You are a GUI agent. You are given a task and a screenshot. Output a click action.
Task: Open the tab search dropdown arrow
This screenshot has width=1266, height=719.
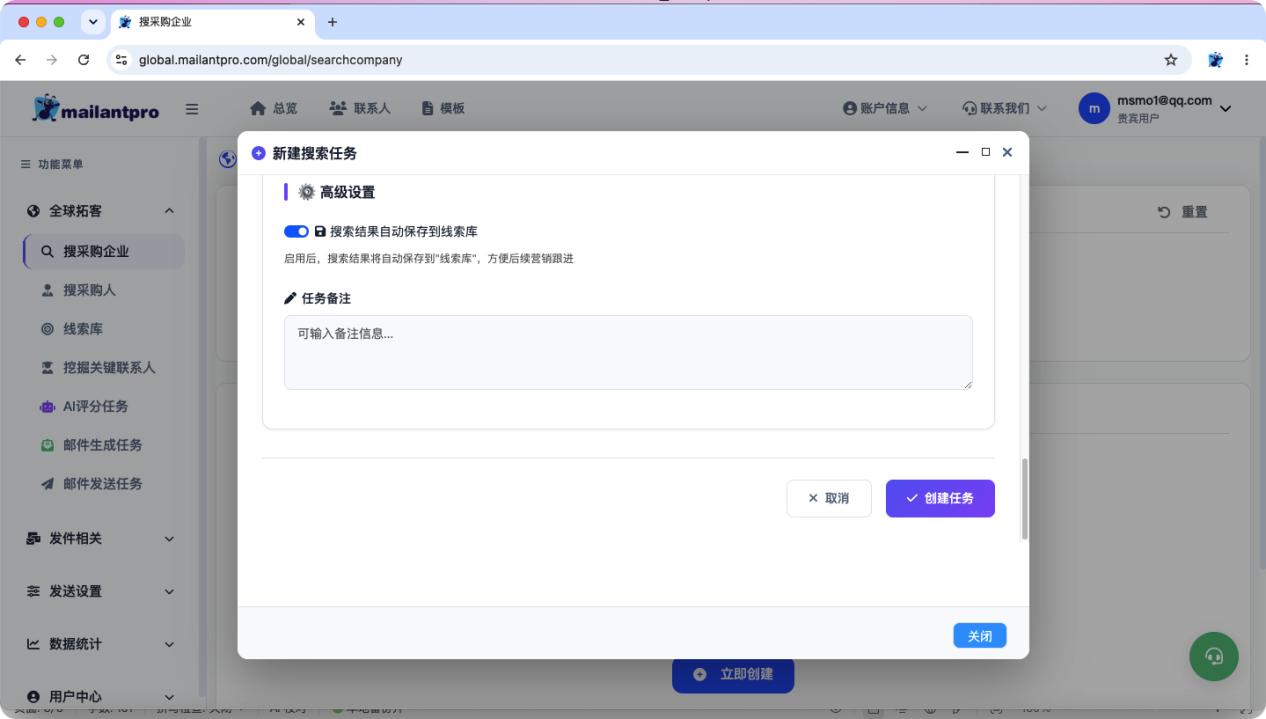(x=93, y=22)
